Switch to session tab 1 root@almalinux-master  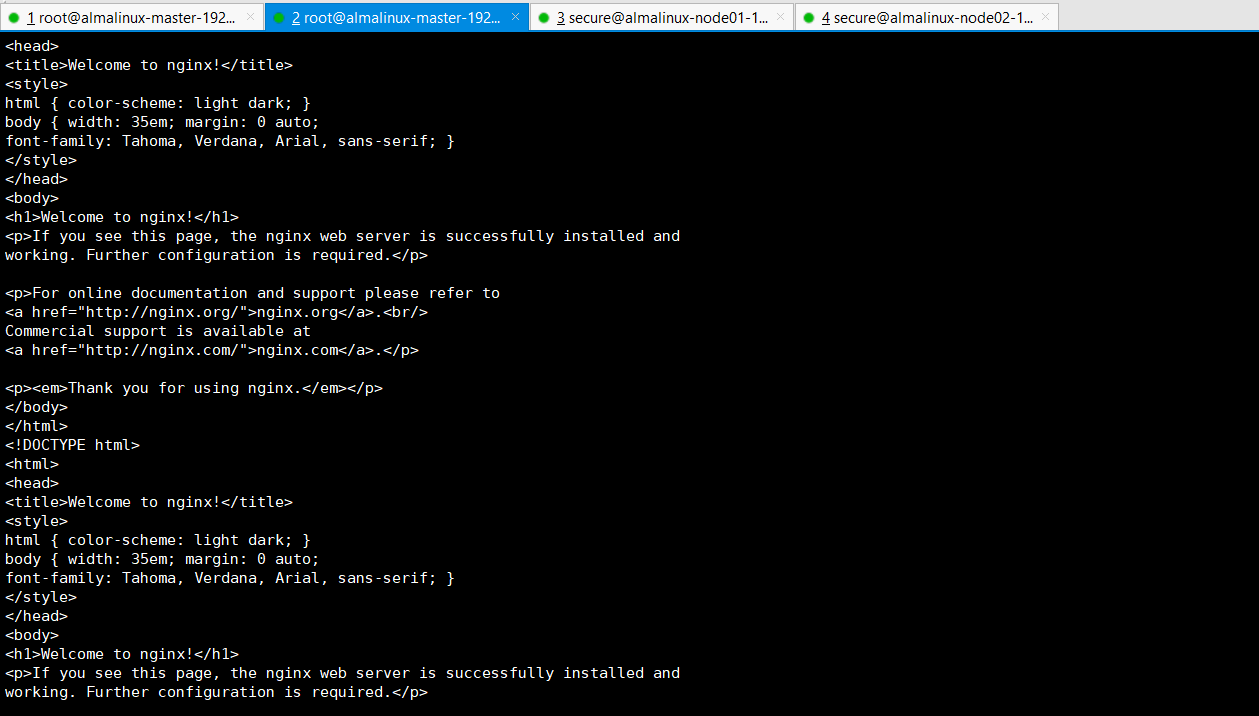pos(132,17)
